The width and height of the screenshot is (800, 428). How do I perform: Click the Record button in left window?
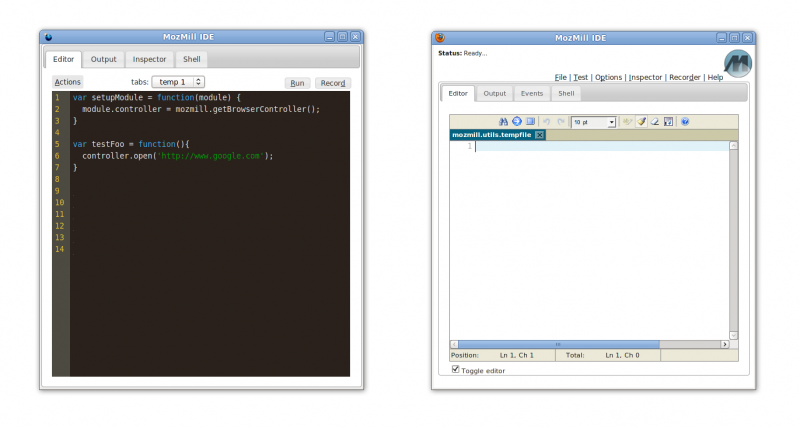pos(333,83)
